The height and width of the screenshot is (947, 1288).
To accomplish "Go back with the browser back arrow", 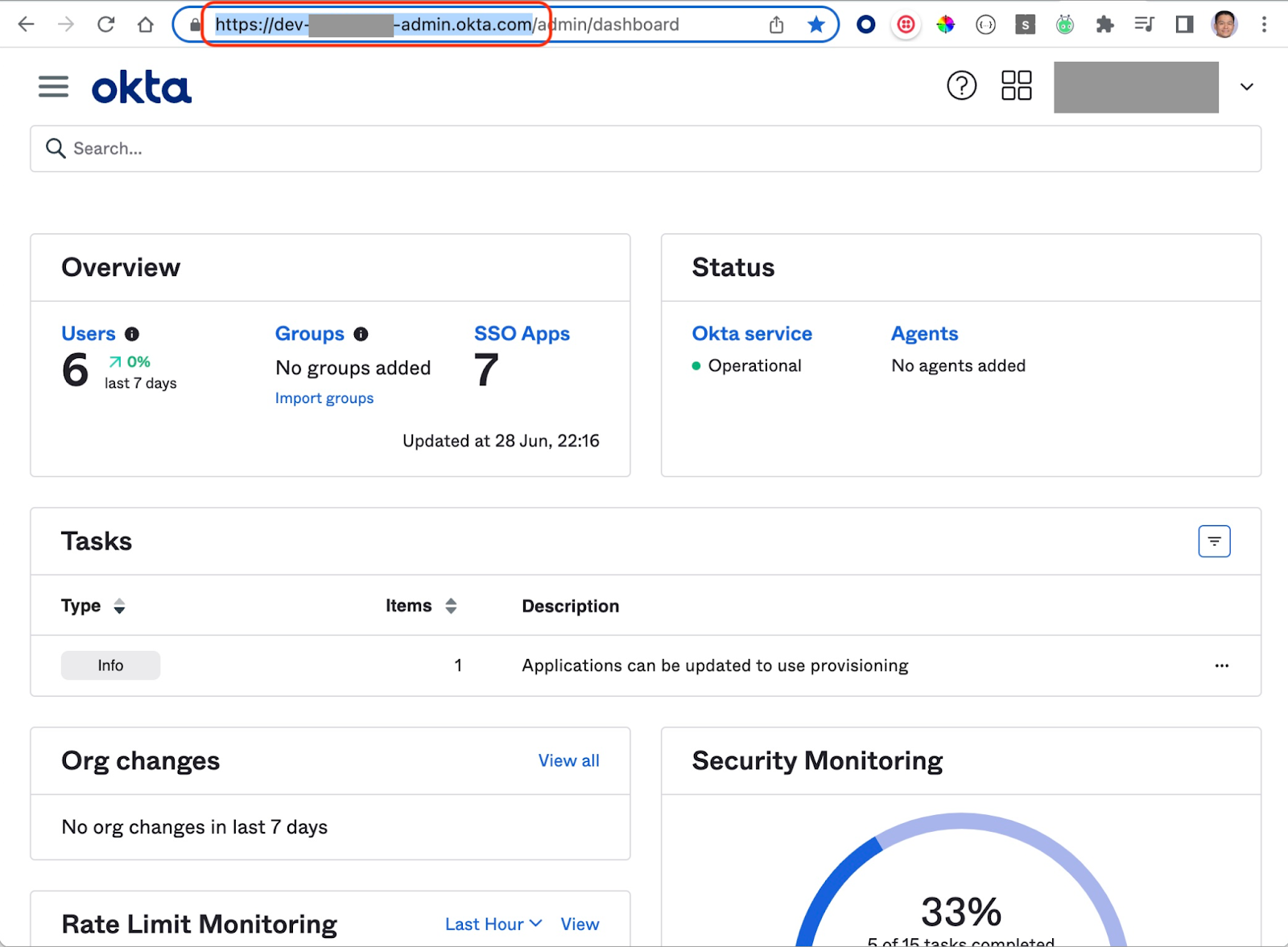I will (x=26, y=24).
